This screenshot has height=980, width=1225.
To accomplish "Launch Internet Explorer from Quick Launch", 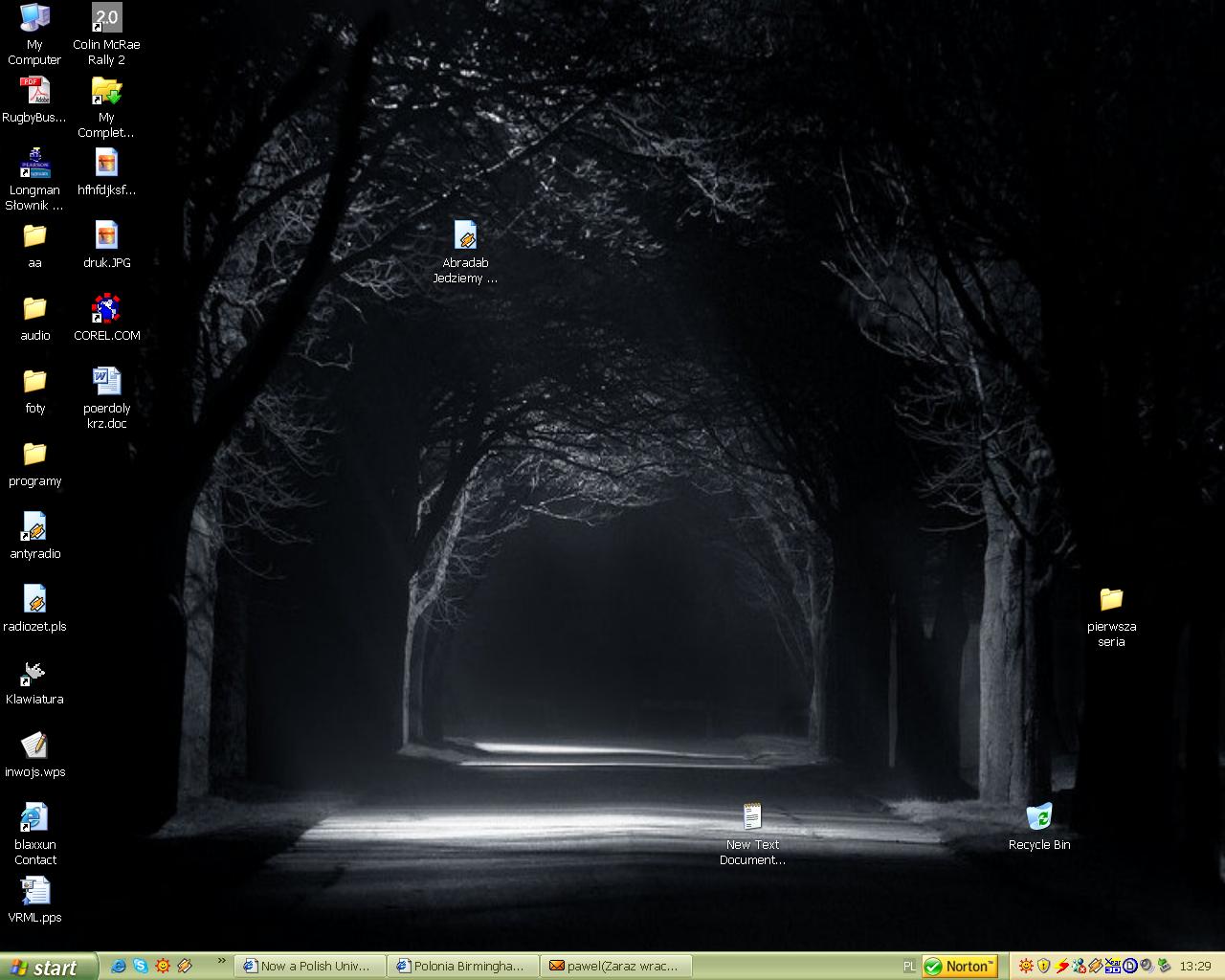I will pyautogui.click(x=119, y=967).
